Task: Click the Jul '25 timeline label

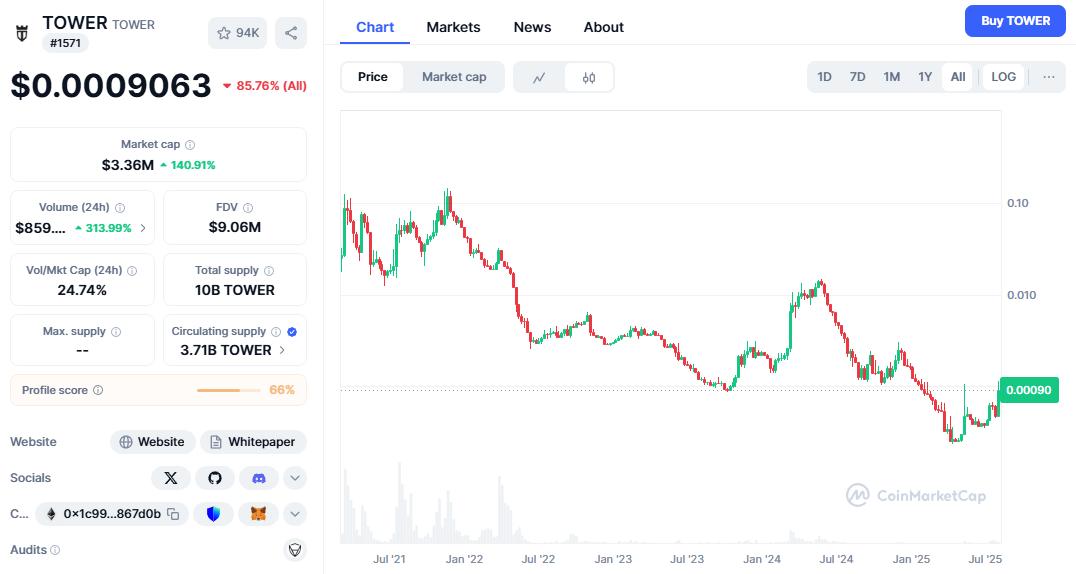Action: (985, 559)
